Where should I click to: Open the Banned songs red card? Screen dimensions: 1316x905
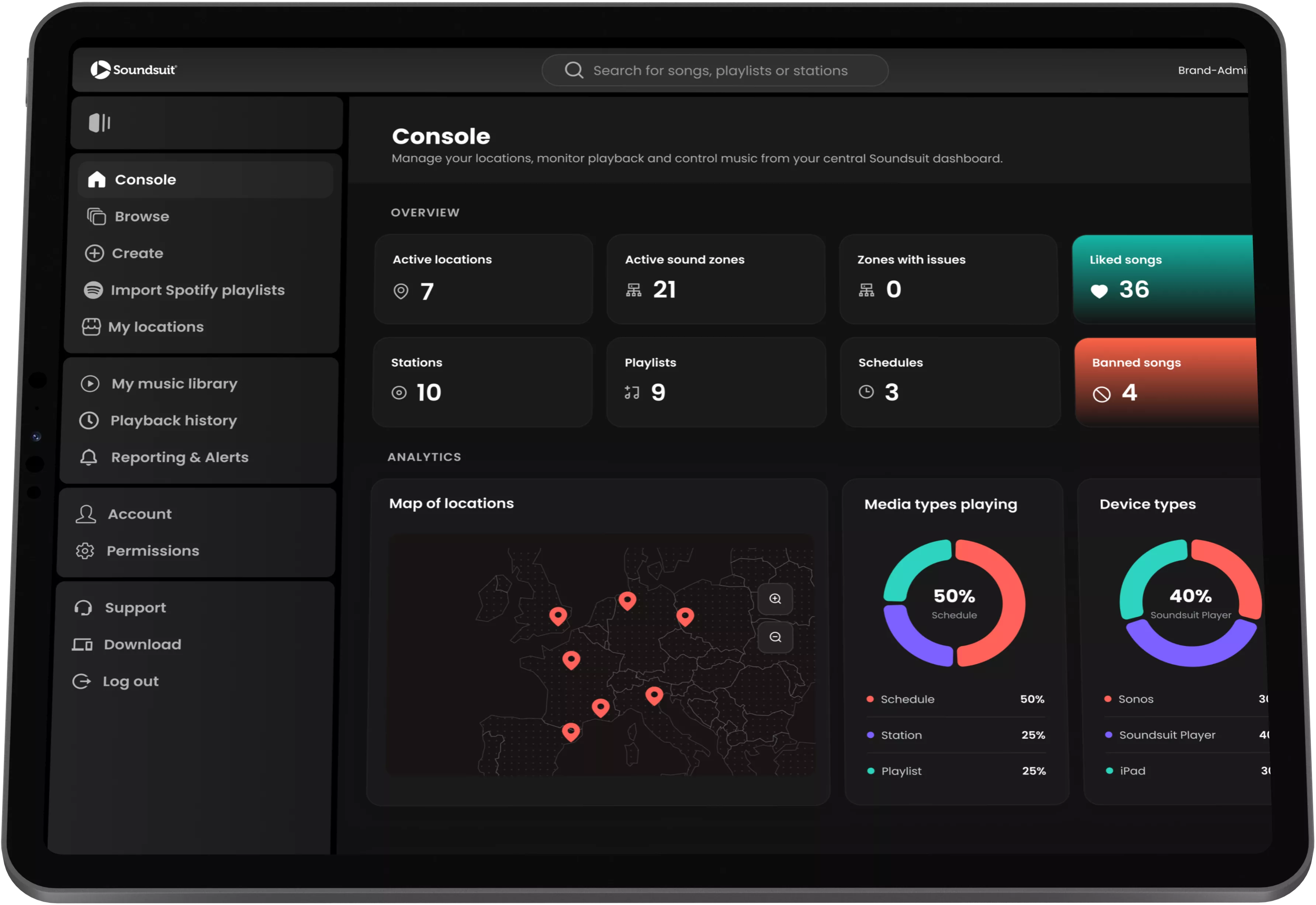click(1166, 382)
